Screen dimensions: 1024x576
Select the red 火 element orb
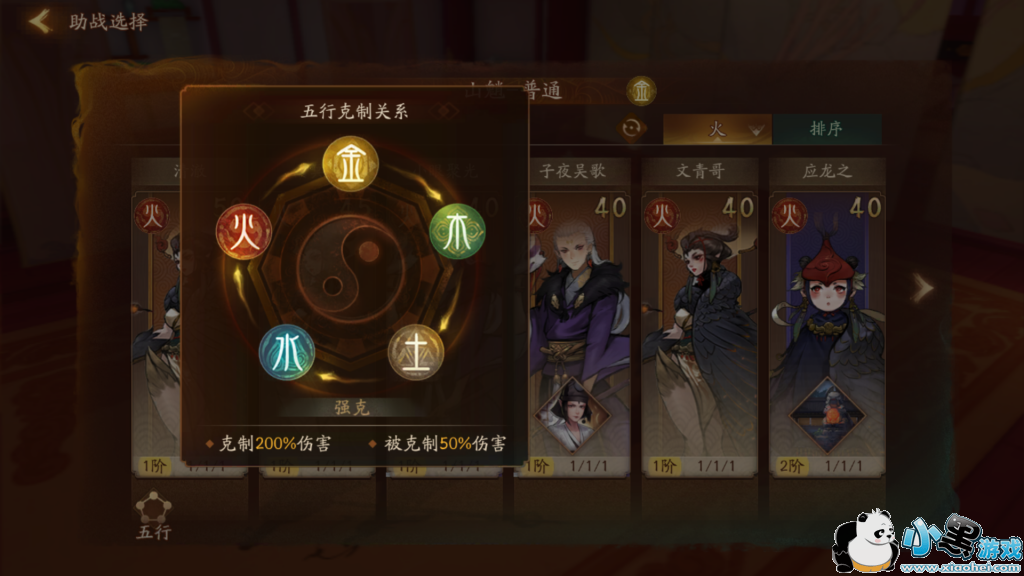coord(244,232)
